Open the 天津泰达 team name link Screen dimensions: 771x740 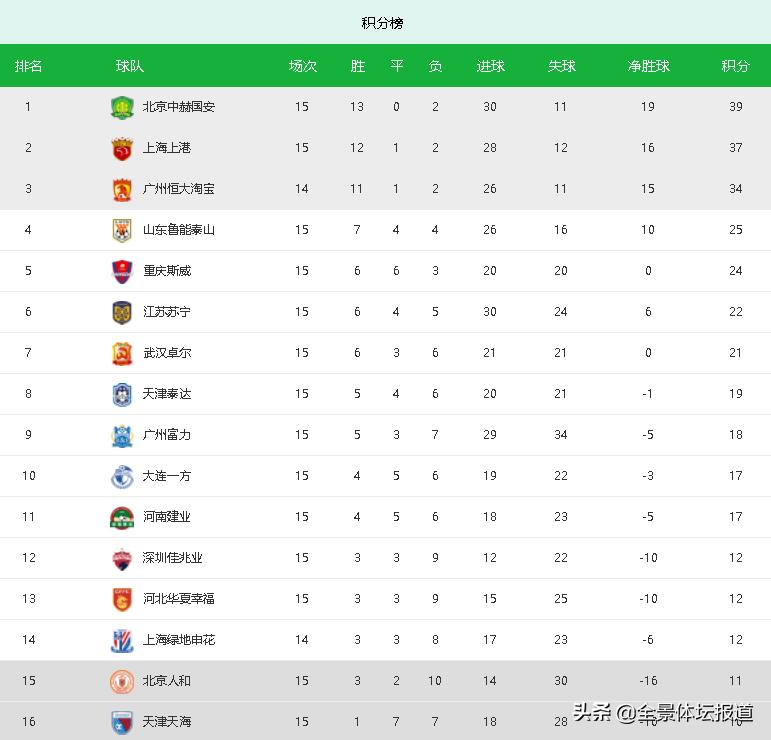click(167, 394)
